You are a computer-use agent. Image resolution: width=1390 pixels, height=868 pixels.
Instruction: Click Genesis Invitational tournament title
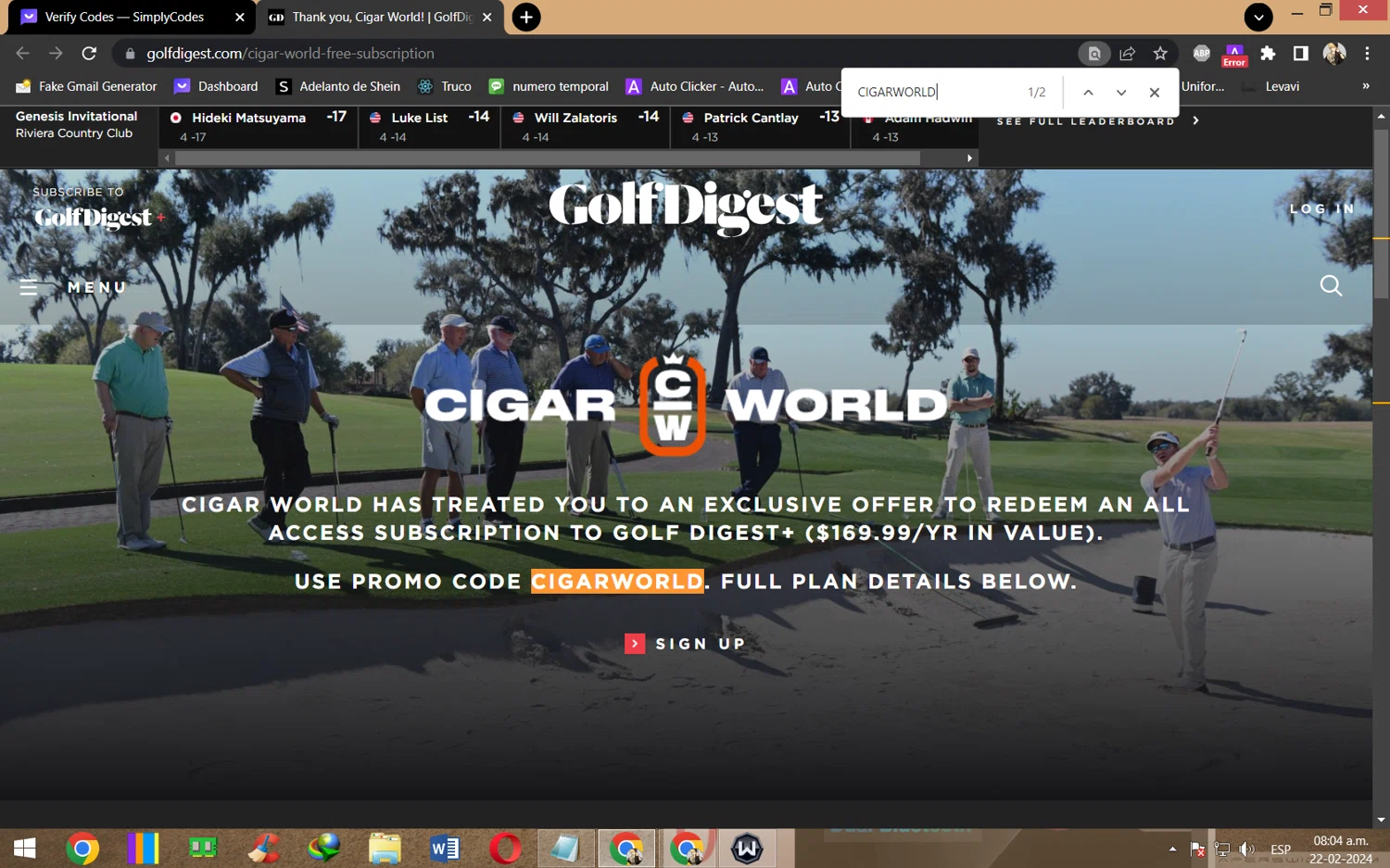click(76, 116)
